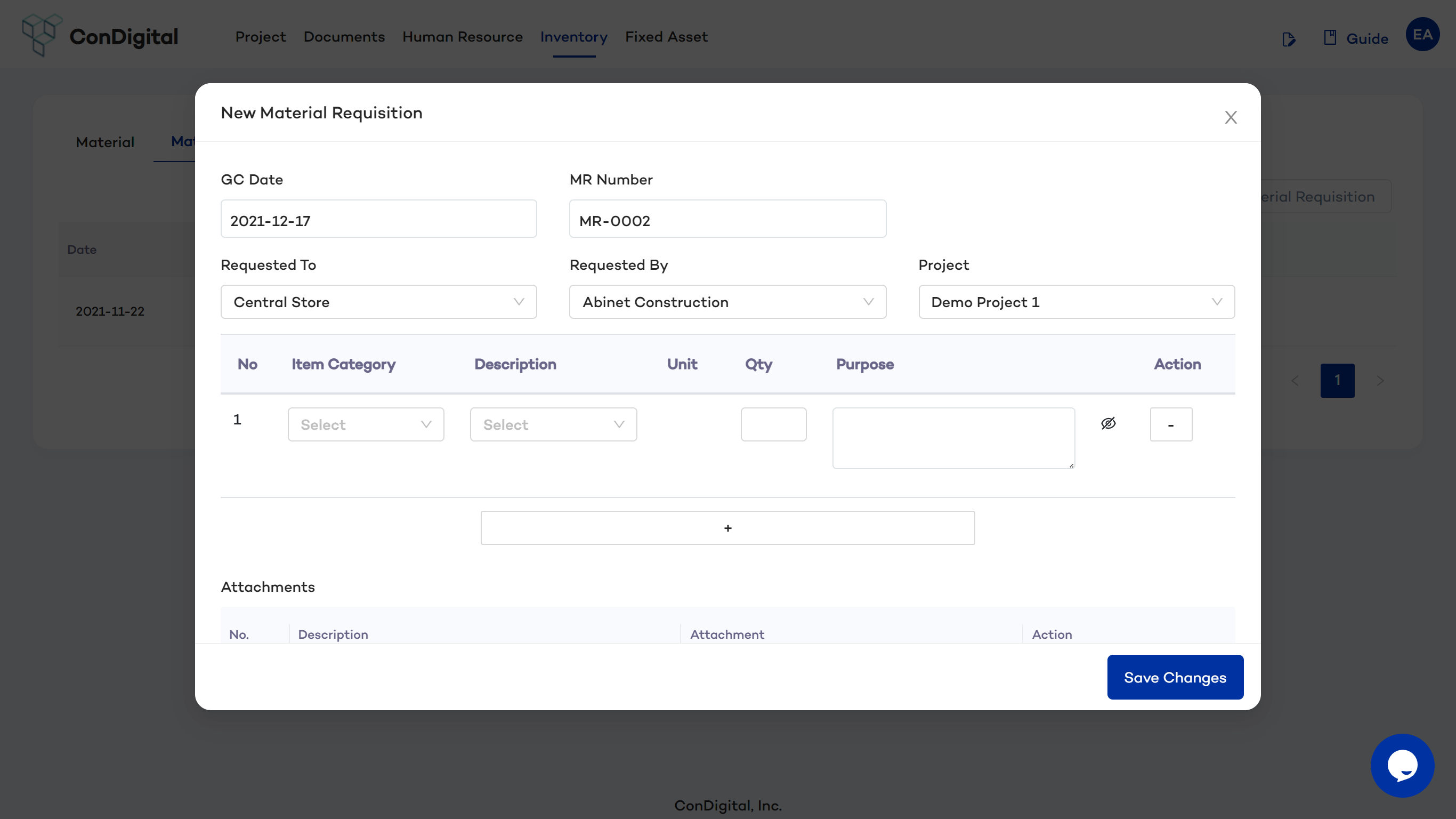Add a new item row with plus button
The width and height of the screenshot is (1456, 819).
pos(727,528)
